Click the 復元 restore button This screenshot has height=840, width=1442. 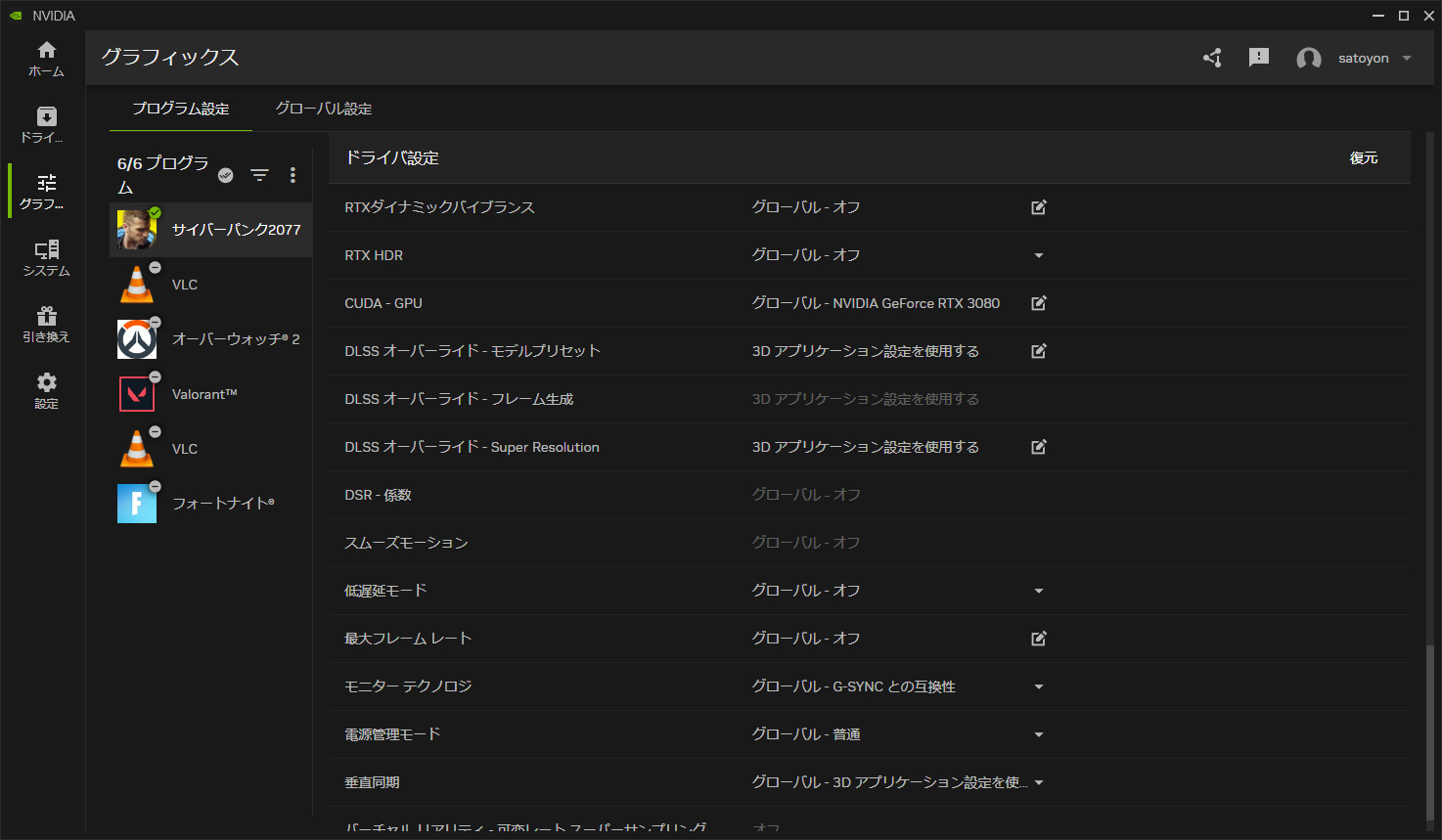click(x=1363, y=157)
